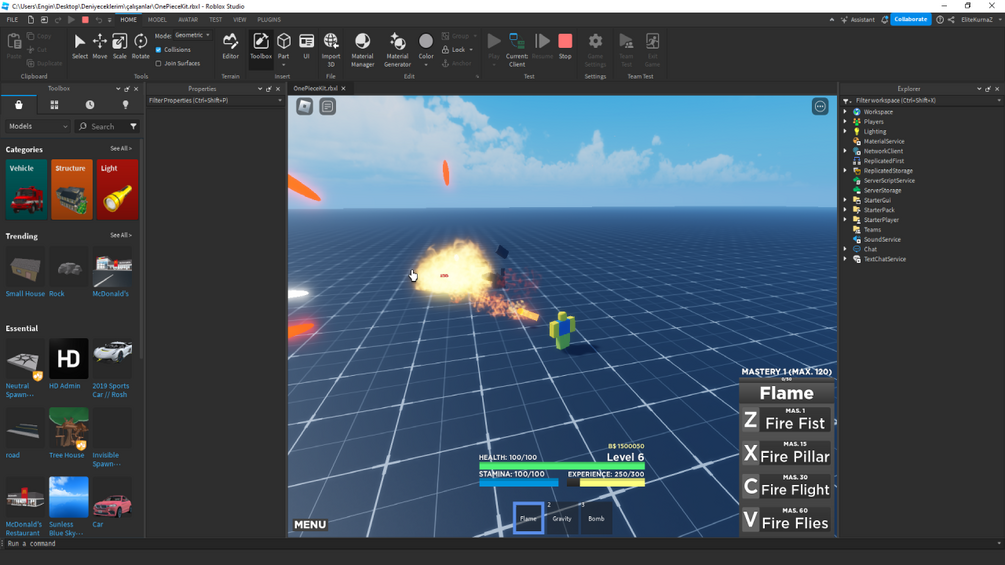This screenshot has width=1005, height=565.
Task: Open Import 3D
Action: [x=331, y=50]
